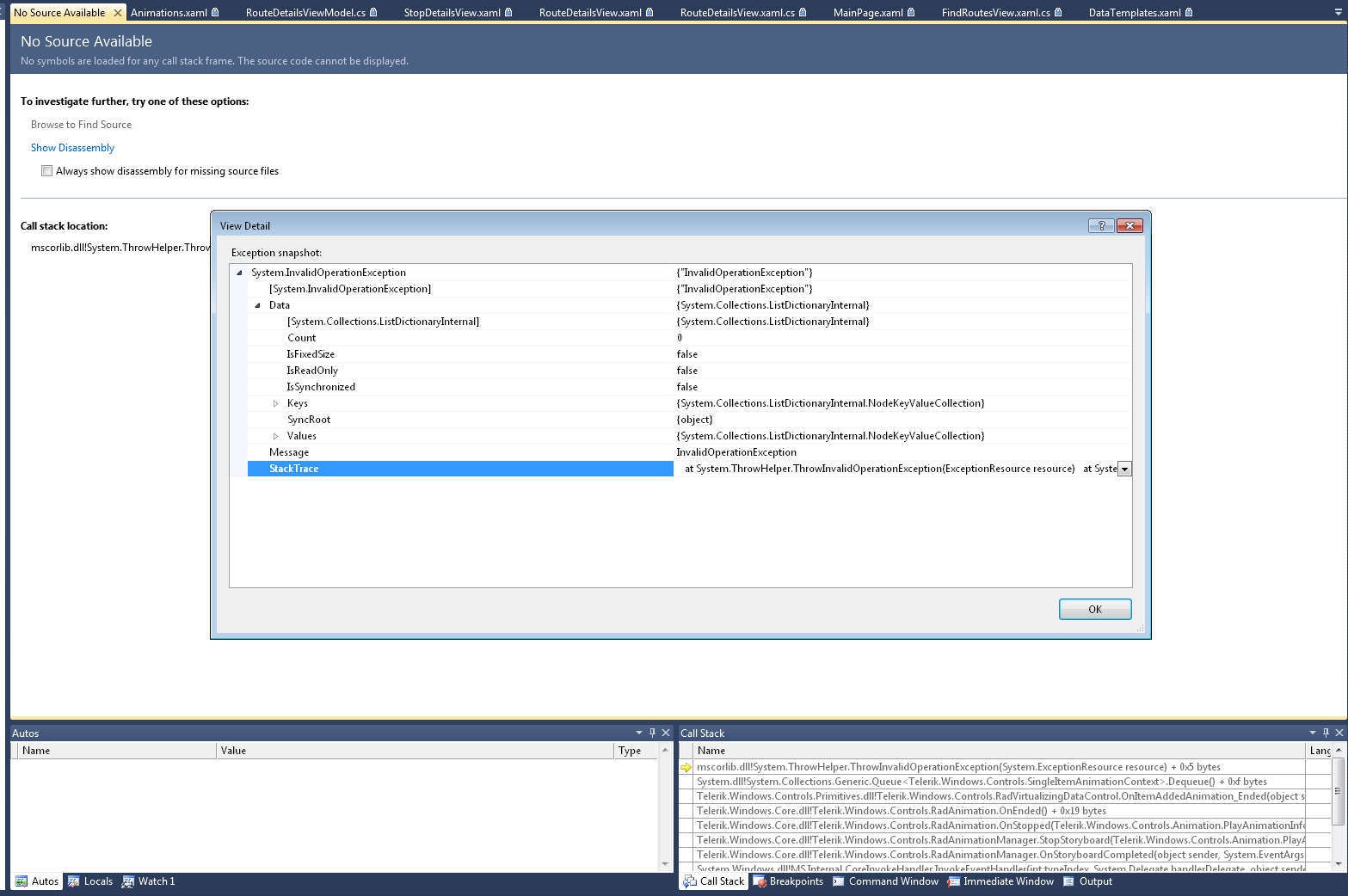Open the StackTrace value dropdown
Viewport: 1348px width, 896px height.
tap(1124, 469)
